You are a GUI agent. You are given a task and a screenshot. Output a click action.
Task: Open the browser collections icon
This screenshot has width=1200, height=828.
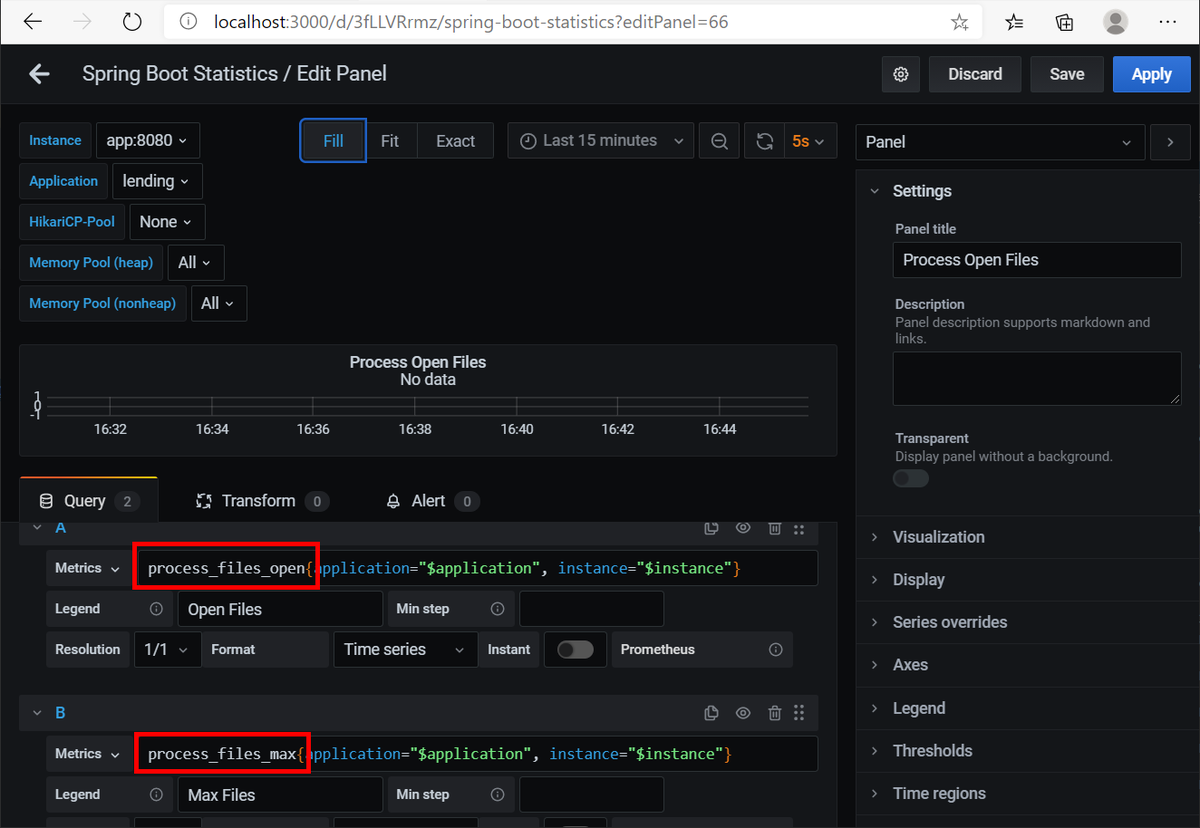1065,22
